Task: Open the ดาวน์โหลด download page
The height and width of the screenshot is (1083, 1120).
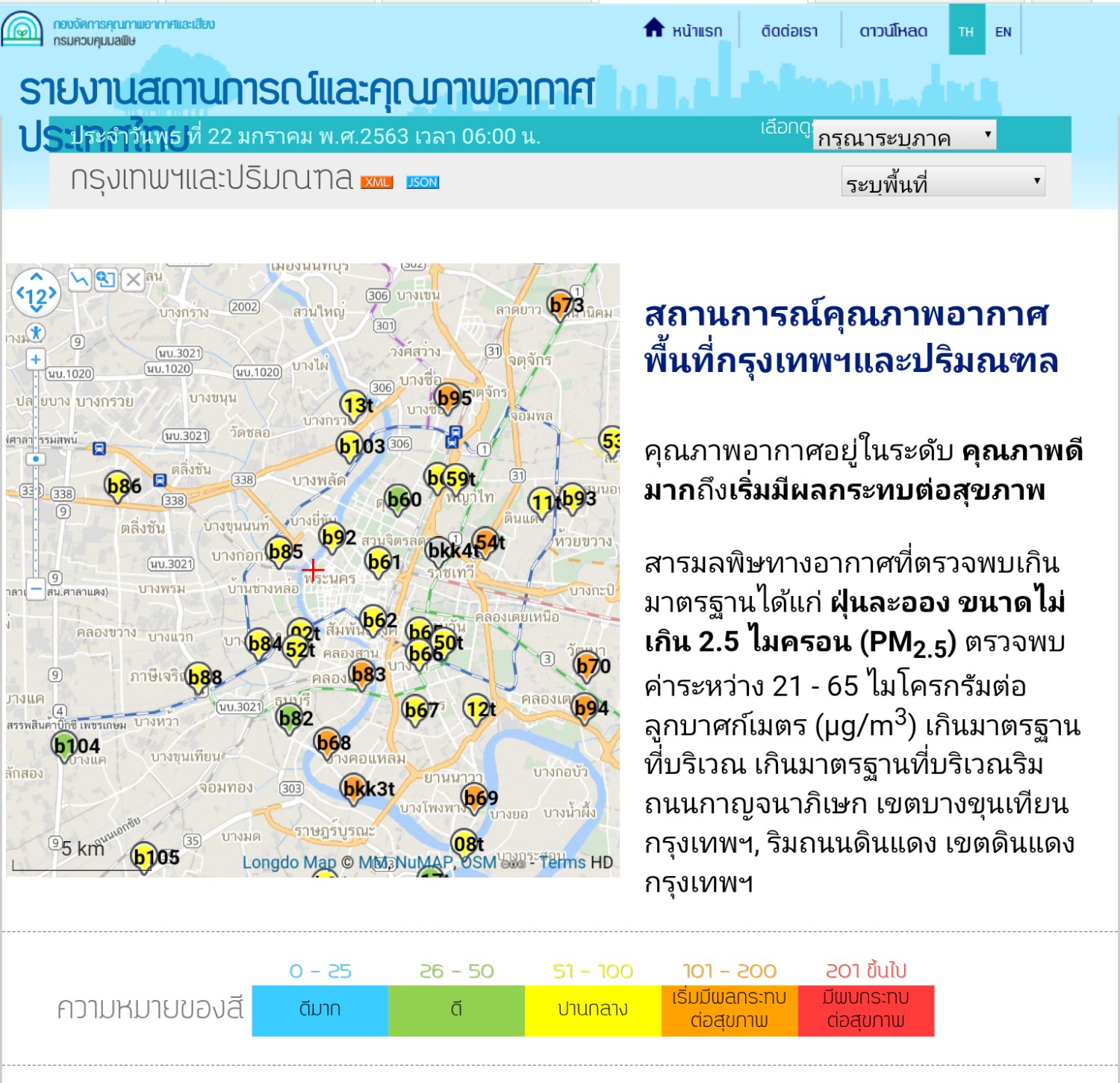Action: 893,31
